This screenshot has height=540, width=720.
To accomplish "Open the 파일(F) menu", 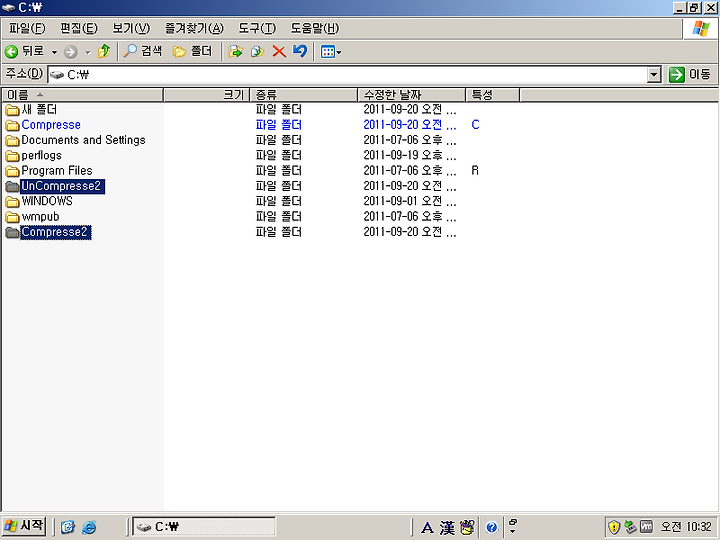I will (x=27, y=28).
